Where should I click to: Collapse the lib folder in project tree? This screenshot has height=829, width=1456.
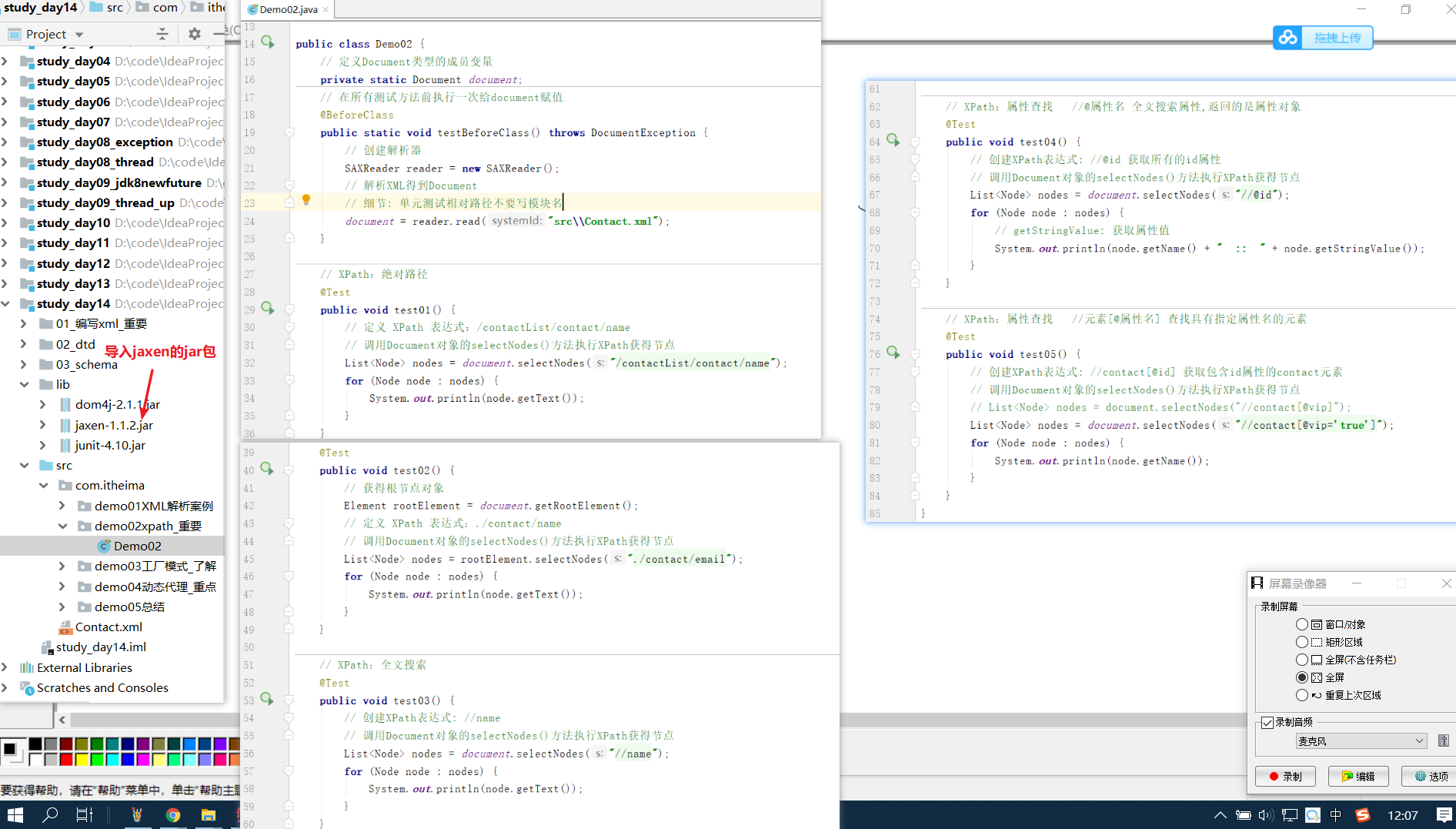pos(25,384)
